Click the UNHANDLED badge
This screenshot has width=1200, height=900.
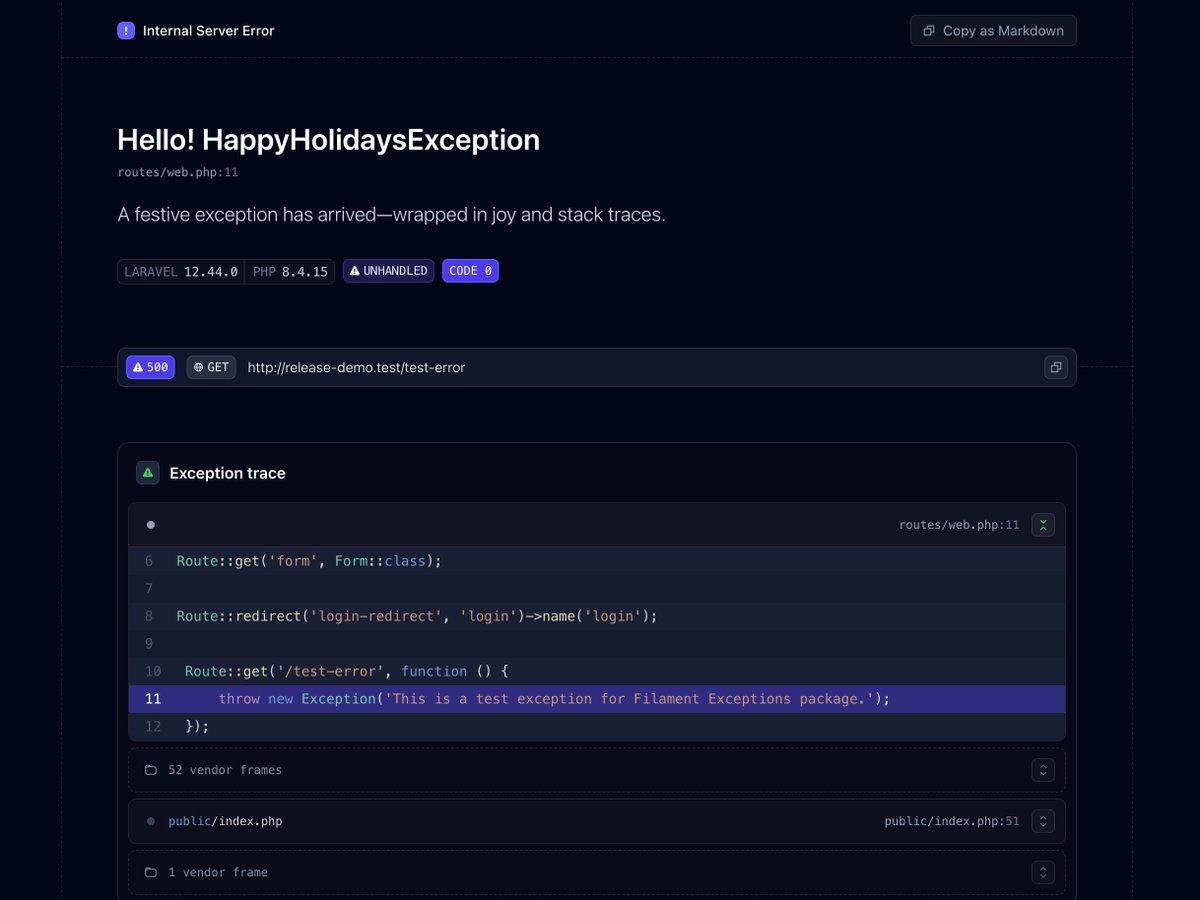click(x=388, y=271)
